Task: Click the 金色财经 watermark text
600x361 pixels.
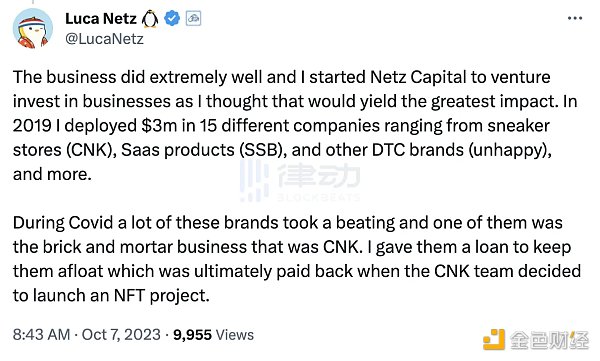Action: click(x=549, y=340)
